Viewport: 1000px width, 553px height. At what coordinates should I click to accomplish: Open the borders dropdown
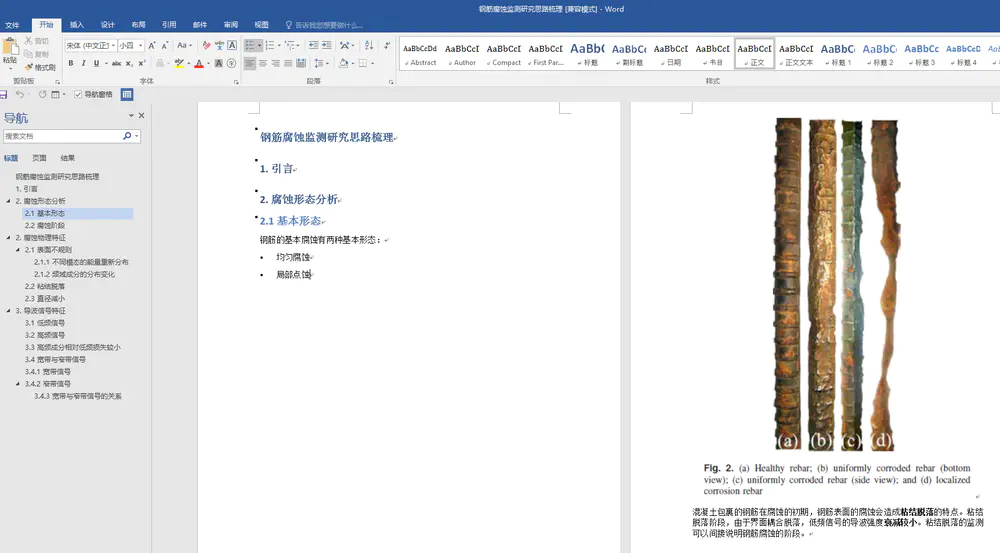coord(372,64)
